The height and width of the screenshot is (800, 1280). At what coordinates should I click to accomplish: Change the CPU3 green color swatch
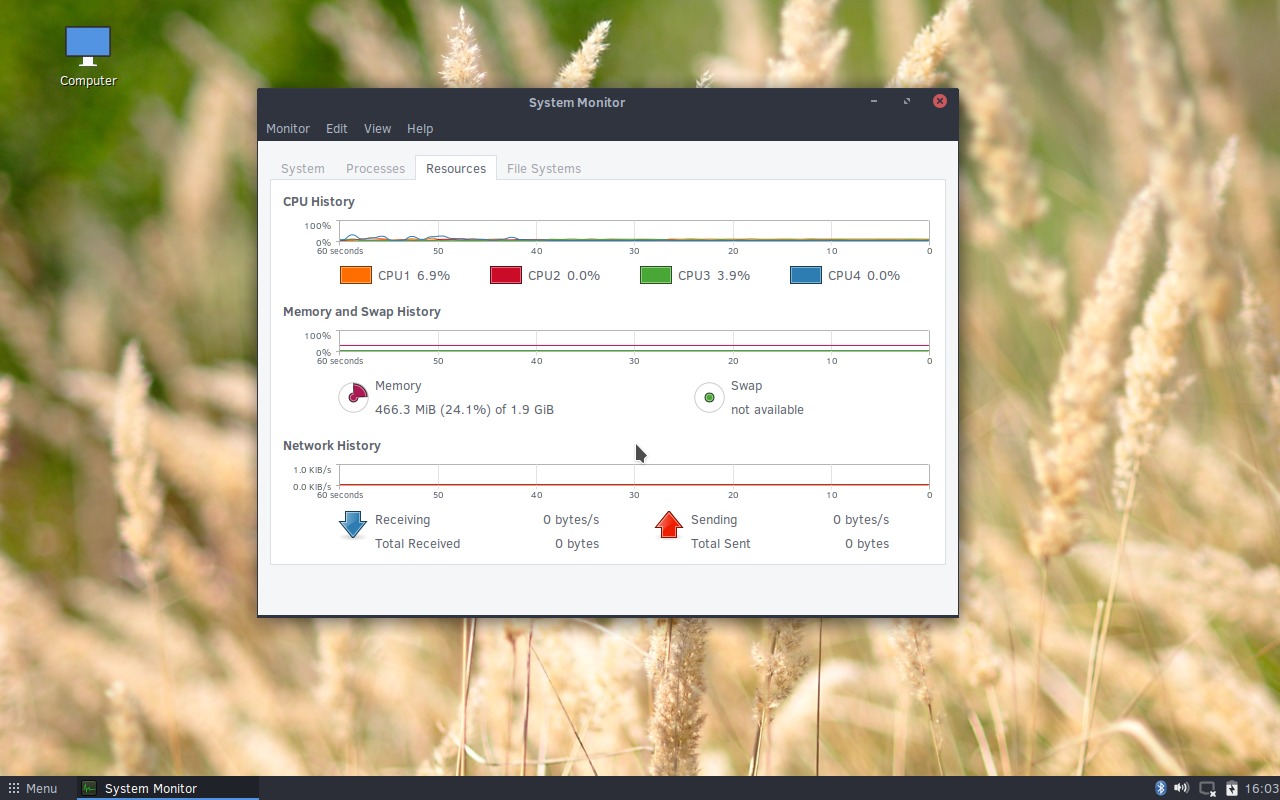point(655,274)
